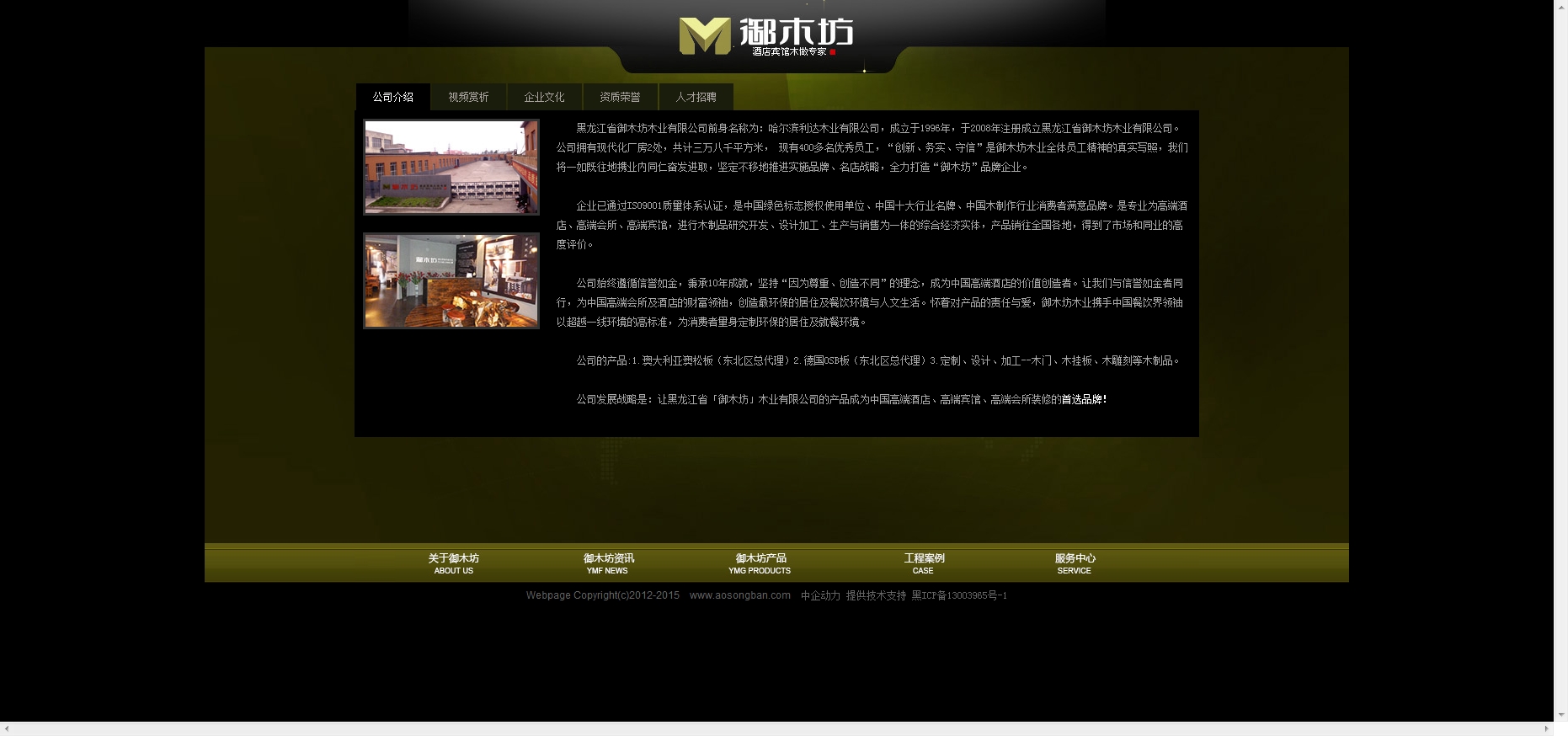Open 服务中心 Service menu
Screen dimensions: 1568x736
[x=1075, y=564]
